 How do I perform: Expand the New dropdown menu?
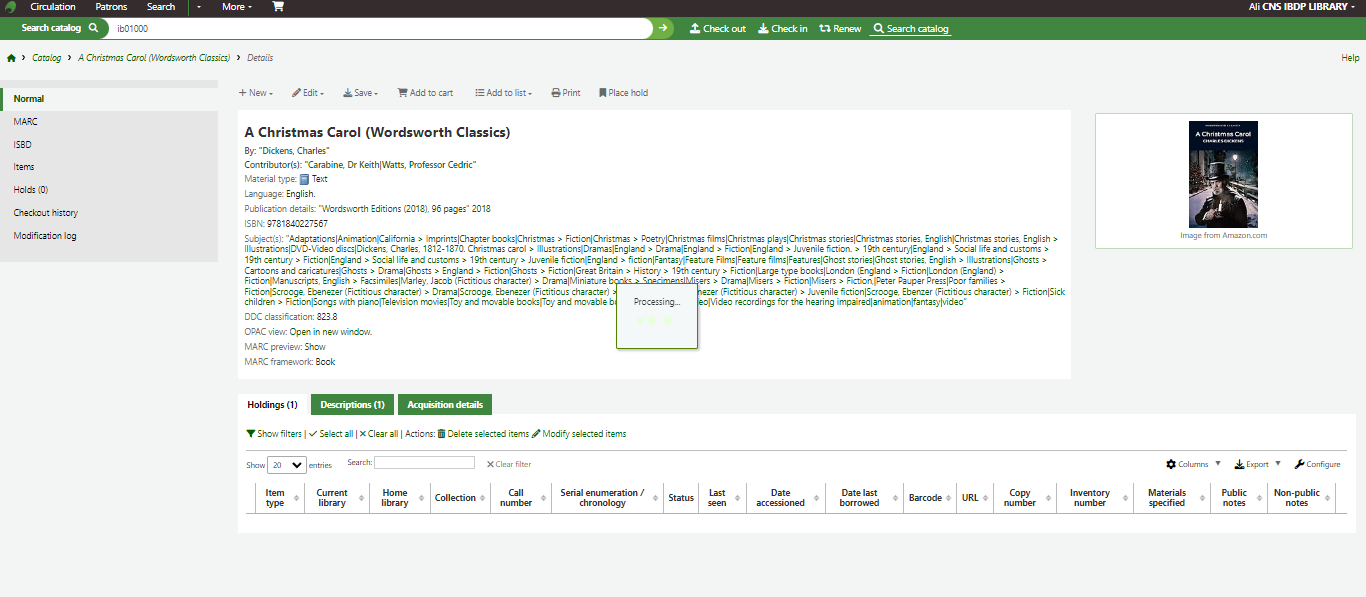click(255, 93)
